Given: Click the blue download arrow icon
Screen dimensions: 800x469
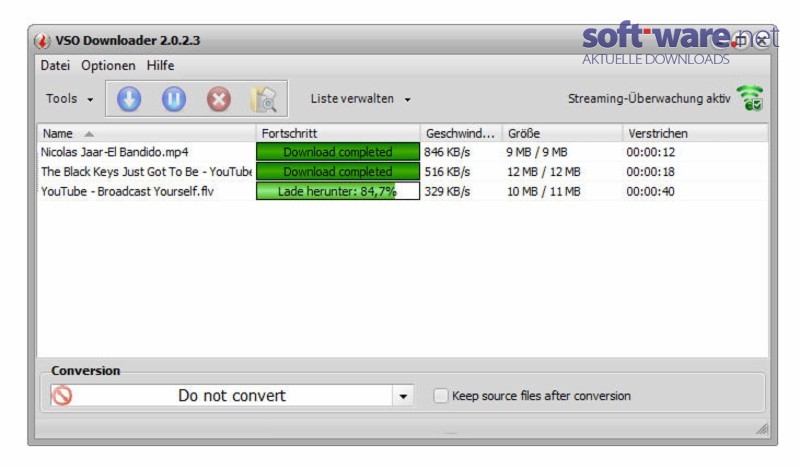Looking at the screenshot, I should (x=129, y=99).
